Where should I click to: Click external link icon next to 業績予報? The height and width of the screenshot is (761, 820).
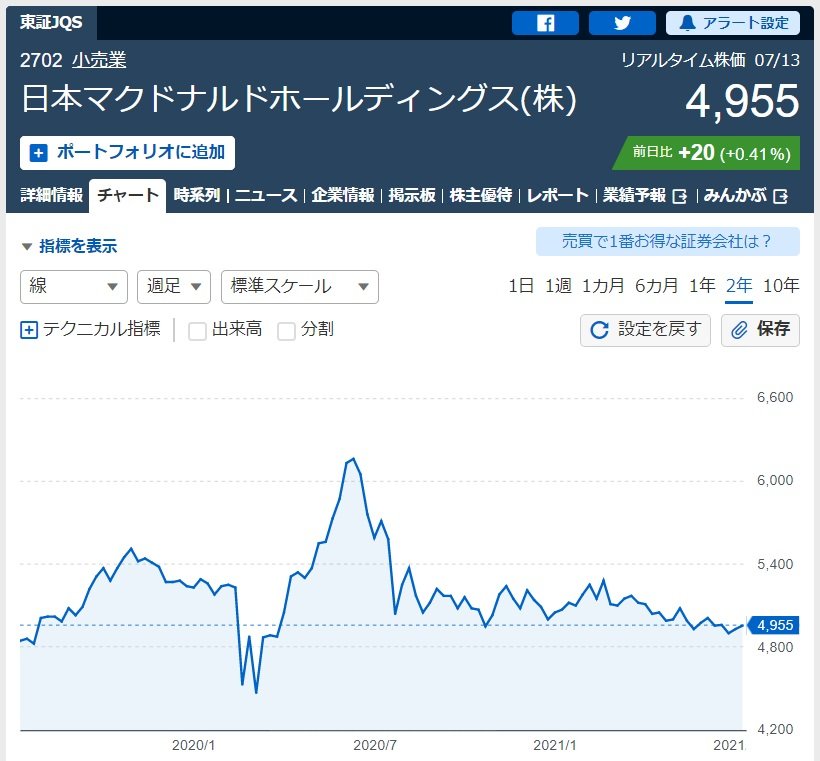pyautogui.click(x=681, y=196)
